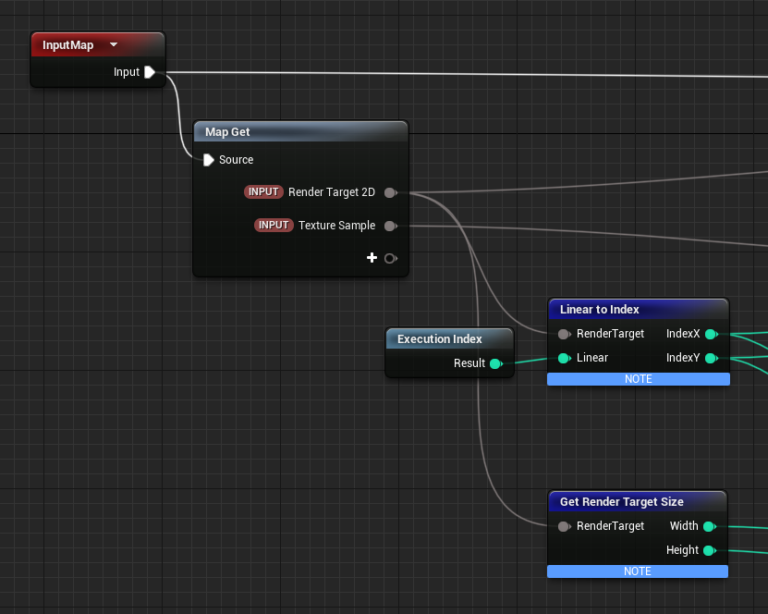Screen dimensions: 768x614
Task: Open the InputMap node dropdown arrow
Action: [x=114, y=45]
